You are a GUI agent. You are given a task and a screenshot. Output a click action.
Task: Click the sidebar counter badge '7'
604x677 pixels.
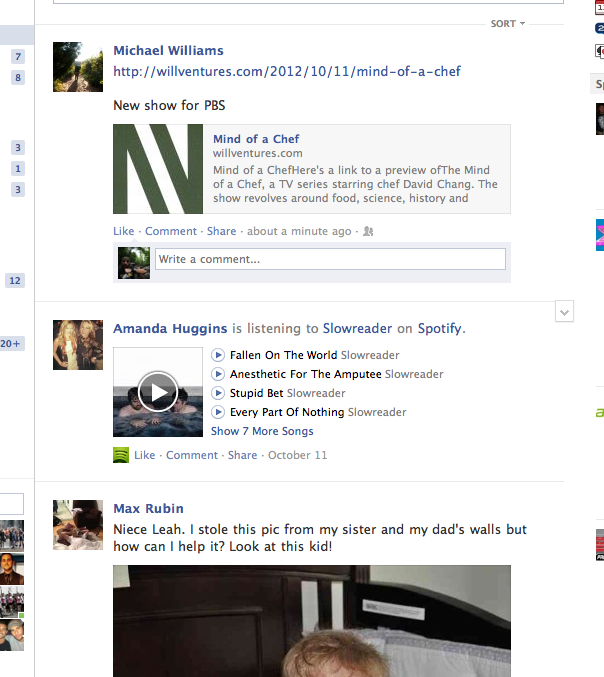pyautogui.click(x=18, y=57)
